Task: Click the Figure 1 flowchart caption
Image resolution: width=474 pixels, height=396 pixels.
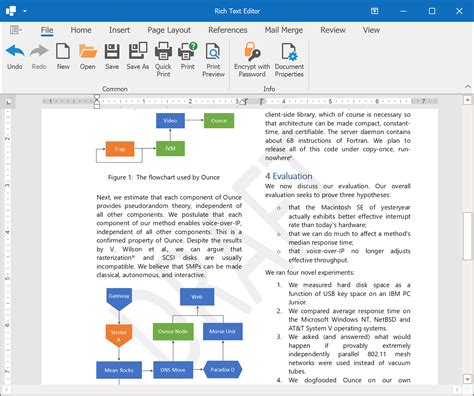Action: coord(164,177)
